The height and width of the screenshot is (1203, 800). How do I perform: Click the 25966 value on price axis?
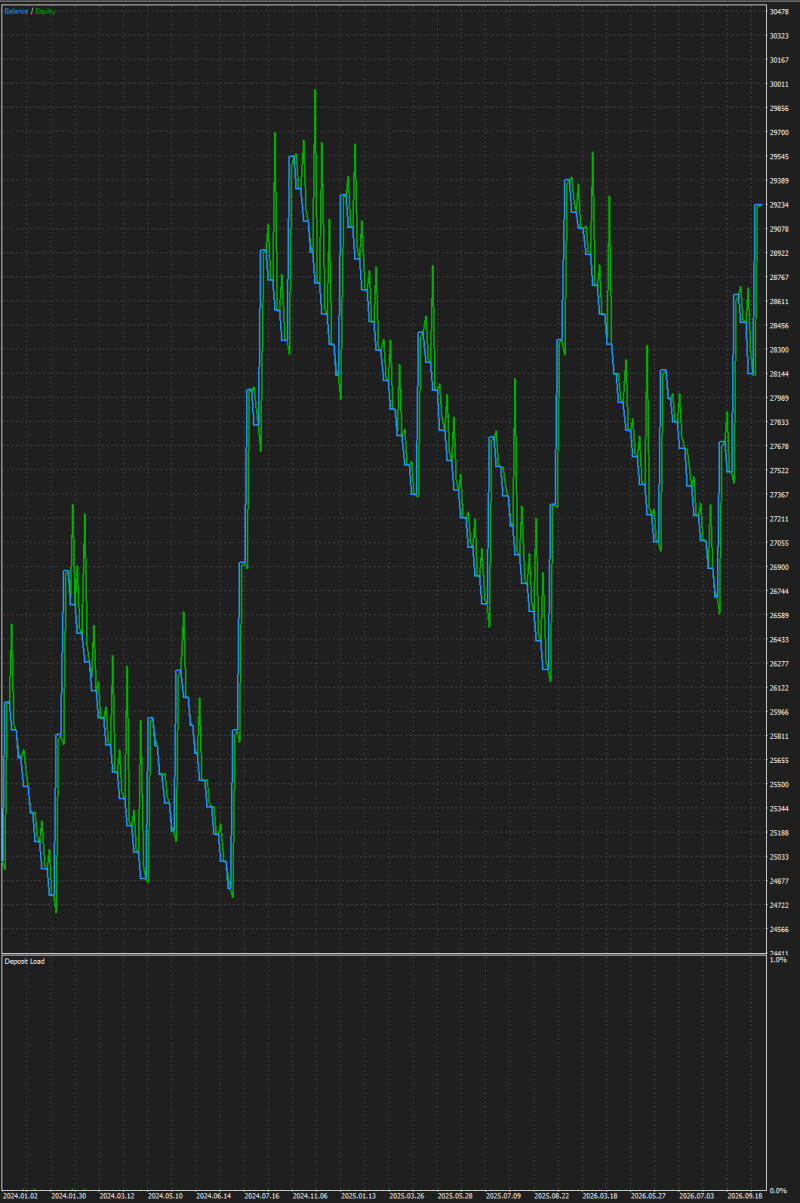click(x=780, y=712)
